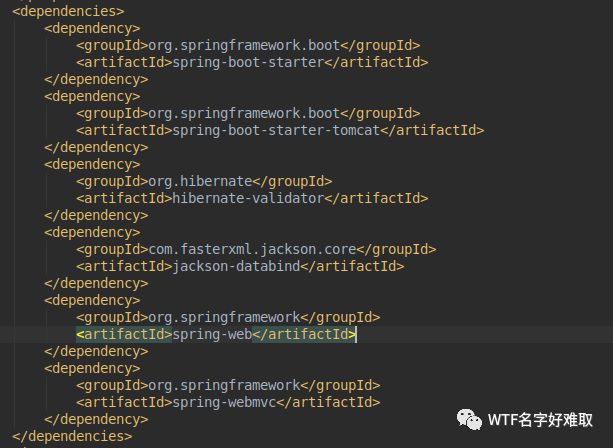Click the jackson dependency opening tag
Viewport: 613px width, 448px height.
click(x=92, y=232)
